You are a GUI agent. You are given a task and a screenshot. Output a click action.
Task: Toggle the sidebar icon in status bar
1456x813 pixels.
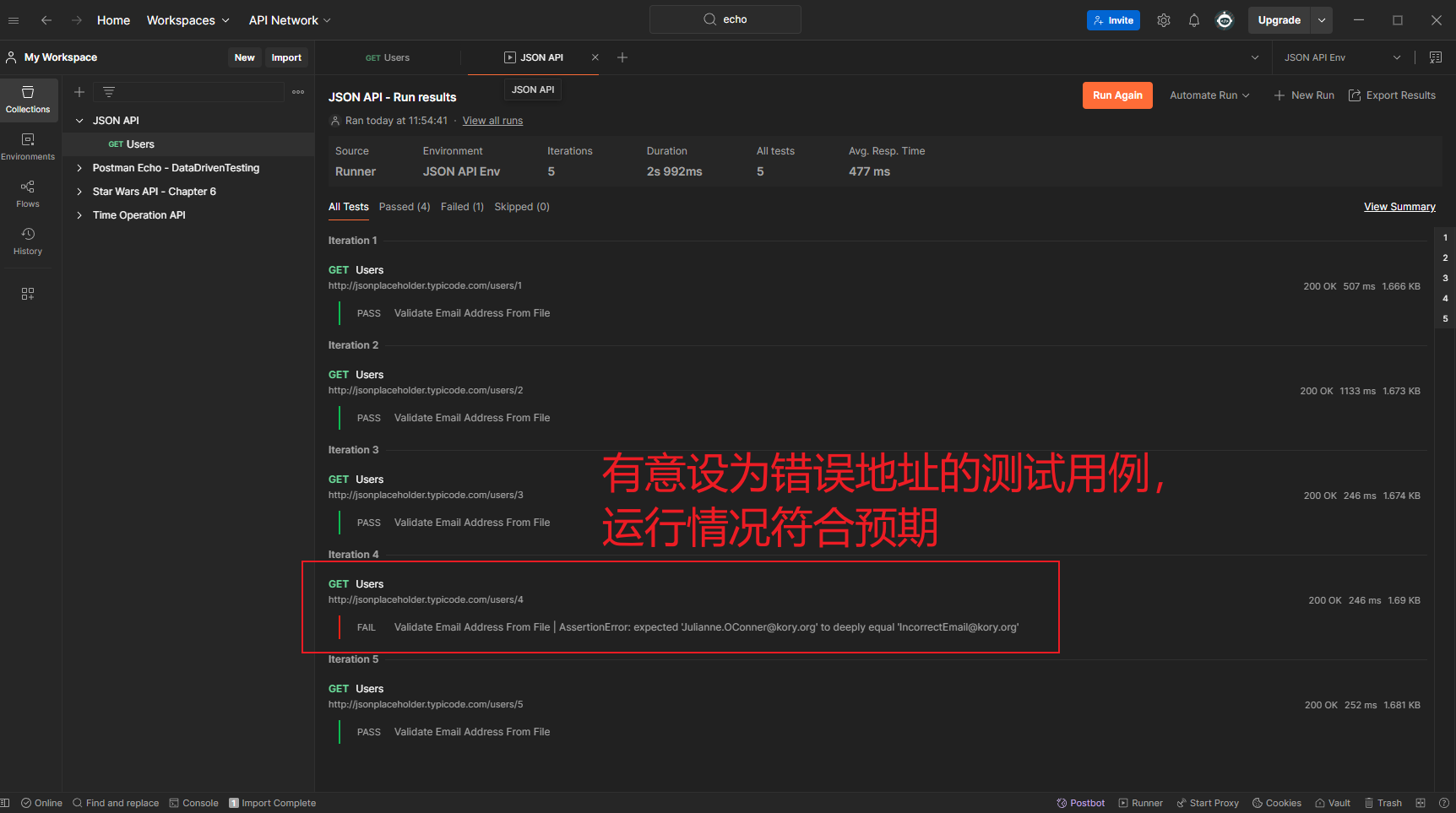click(x=4, y=803)
